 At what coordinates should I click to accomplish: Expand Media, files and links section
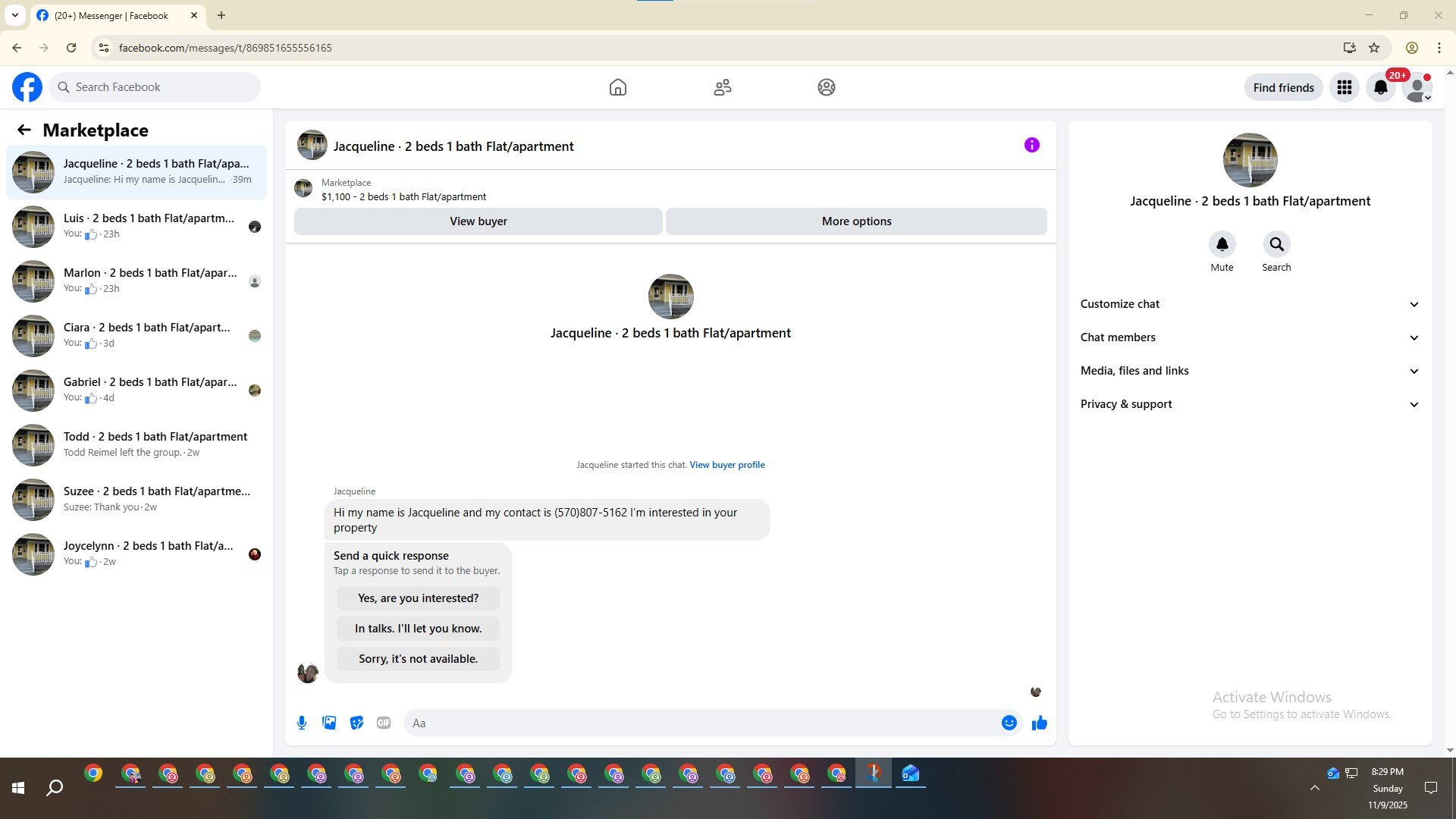[x=1250, y=371]
